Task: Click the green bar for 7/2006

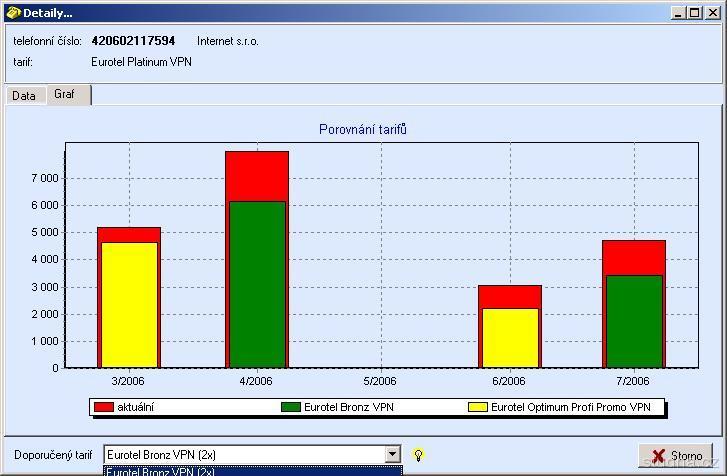Action: pyautogui.click(x=634, y=322)
